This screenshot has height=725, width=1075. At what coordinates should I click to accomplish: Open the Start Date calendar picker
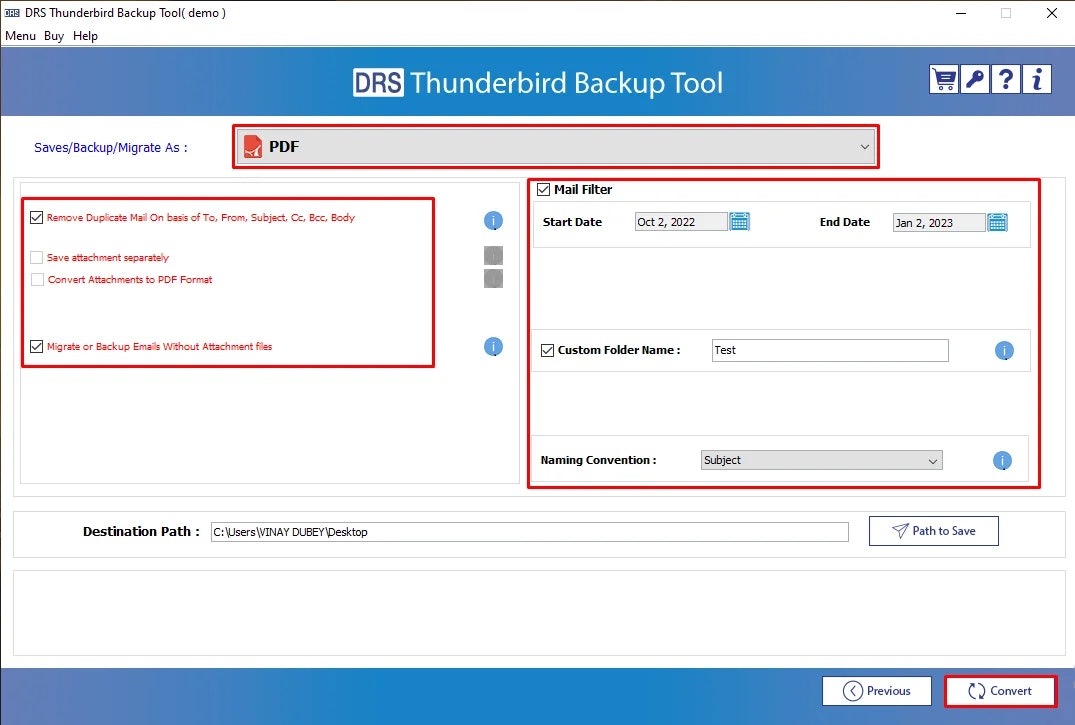click(x=739, y=222)
